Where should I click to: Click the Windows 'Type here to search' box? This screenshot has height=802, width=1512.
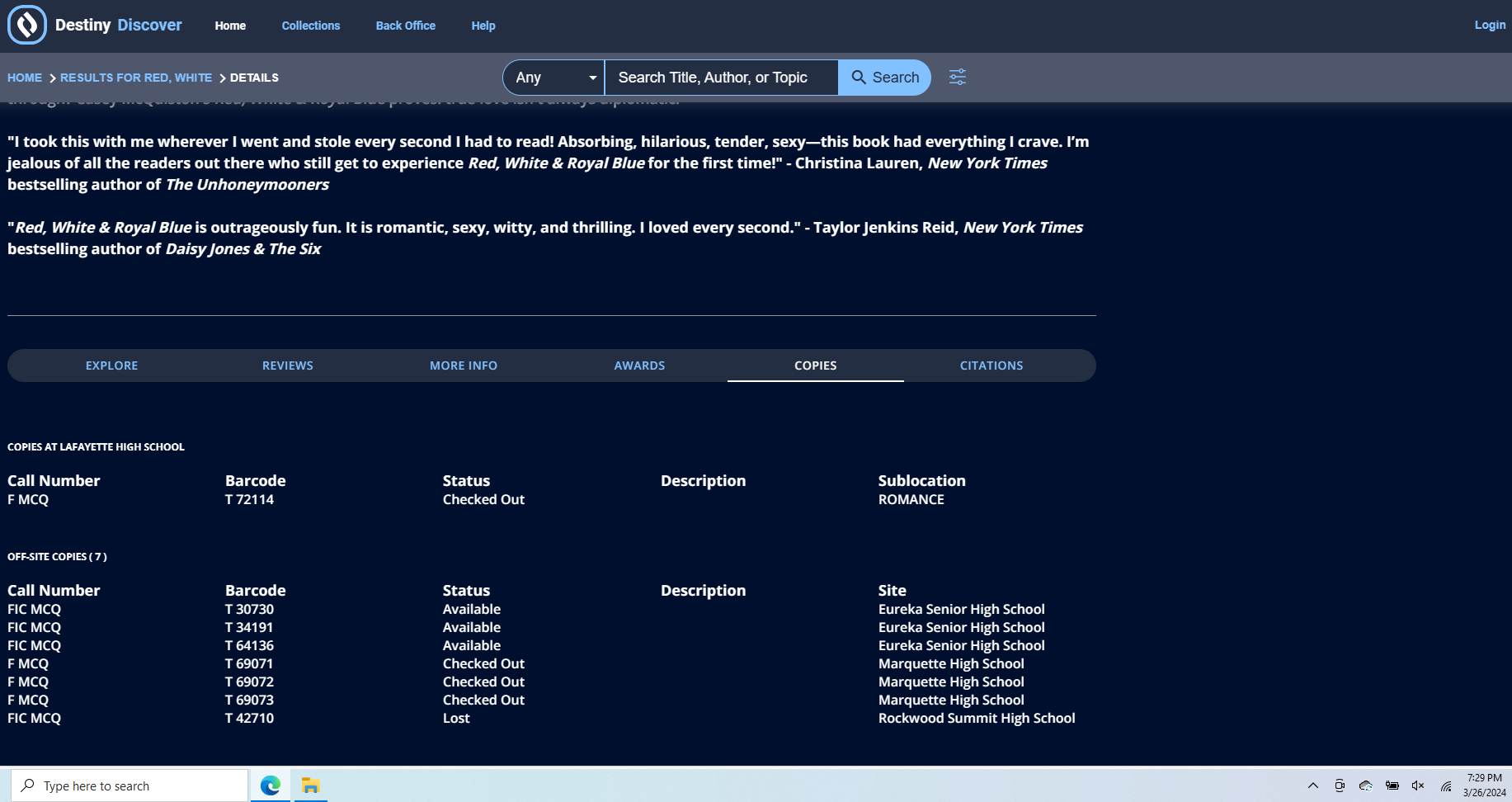tap(130, 785)
